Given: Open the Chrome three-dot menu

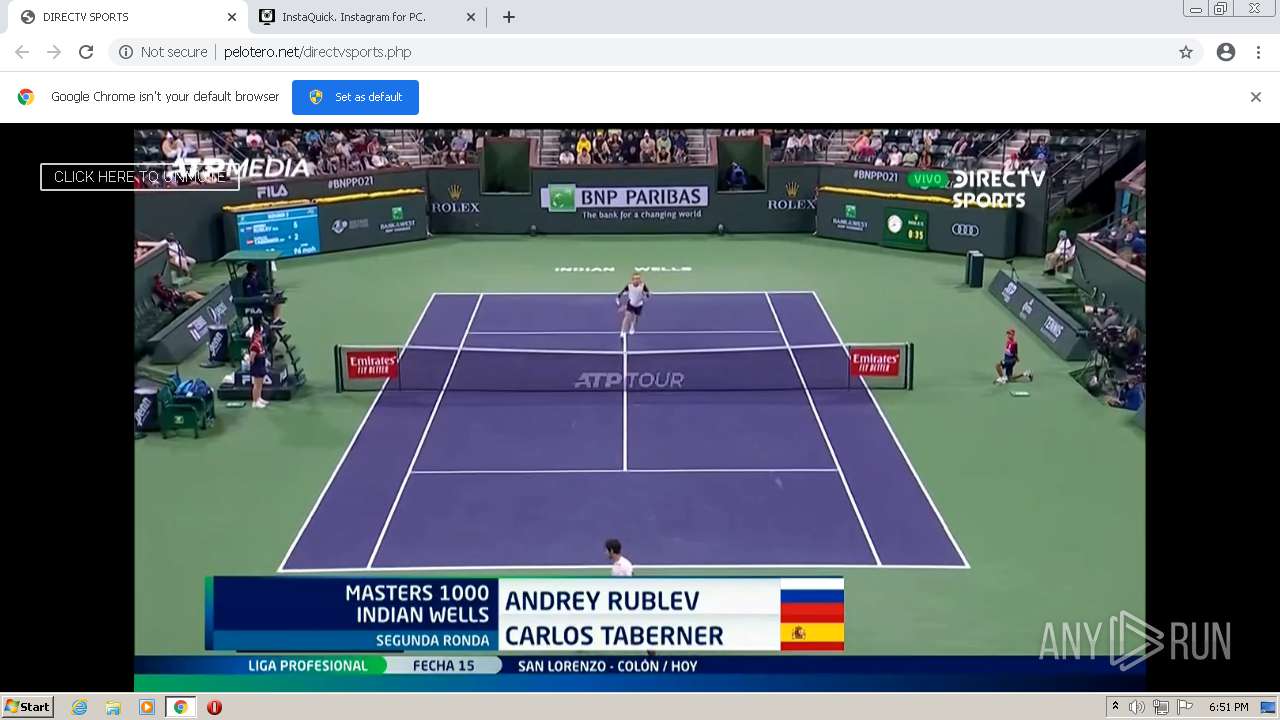Looking at the screenshot, I should click(x=1258, y=52).
